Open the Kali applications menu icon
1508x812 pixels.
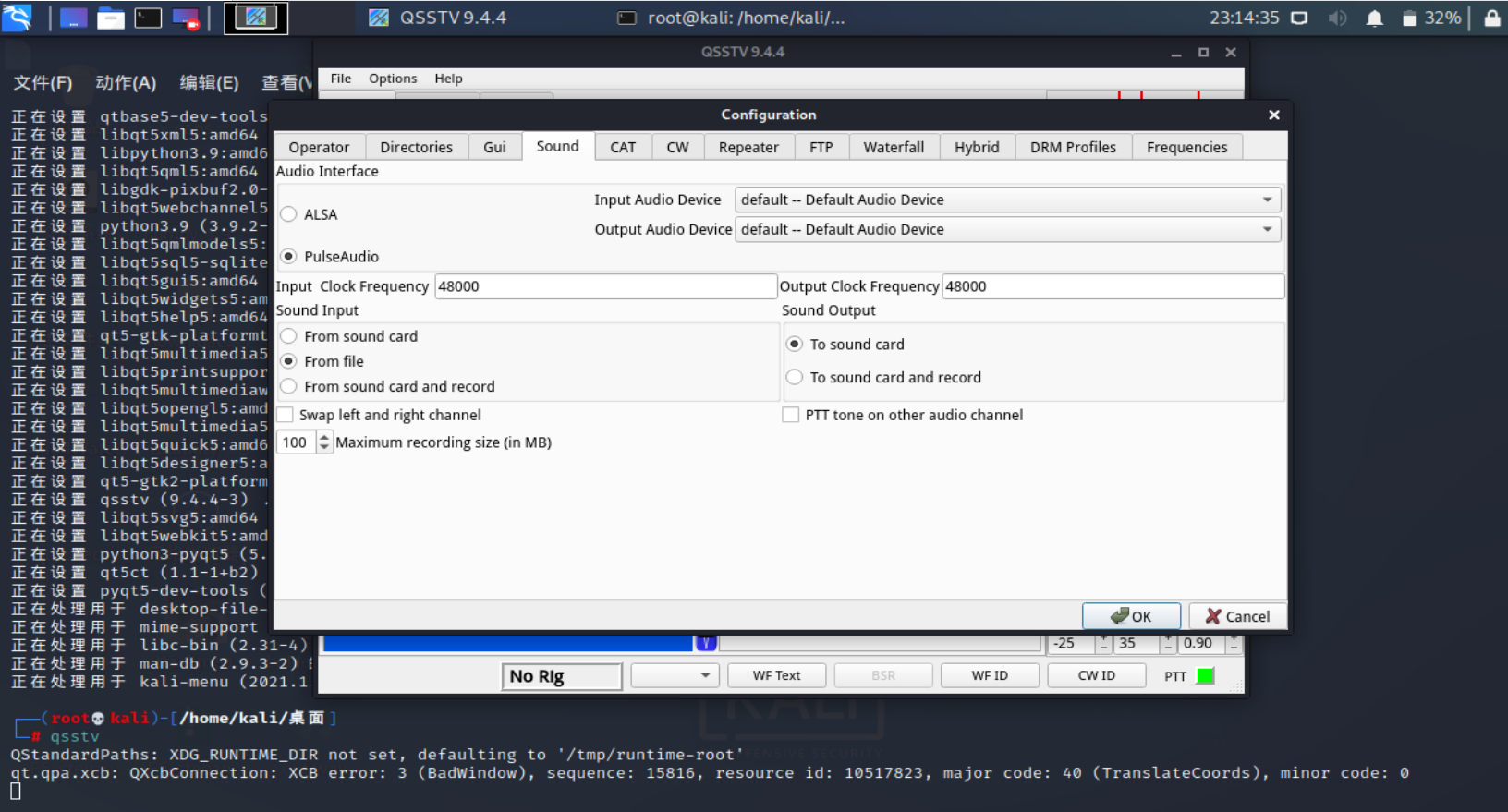pos(17,18)
